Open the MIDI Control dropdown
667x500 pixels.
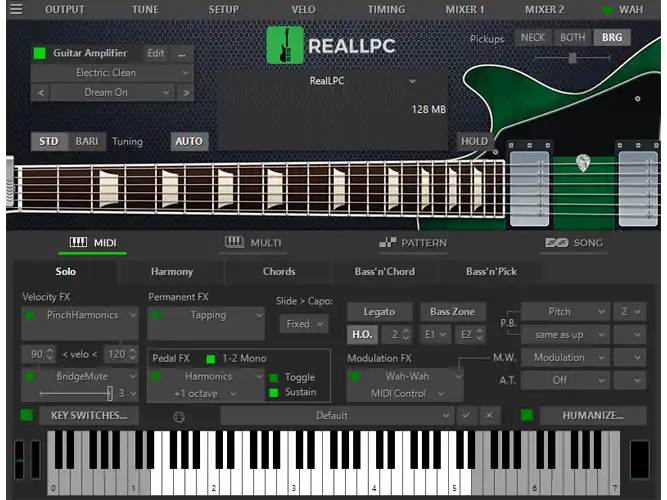tap(405, 394)
